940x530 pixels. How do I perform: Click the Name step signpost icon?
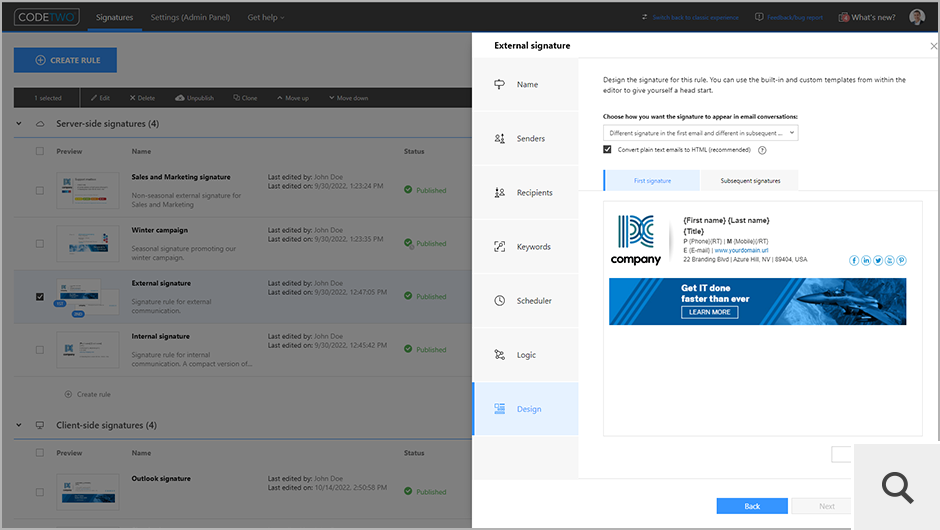(x=499, y=85)
